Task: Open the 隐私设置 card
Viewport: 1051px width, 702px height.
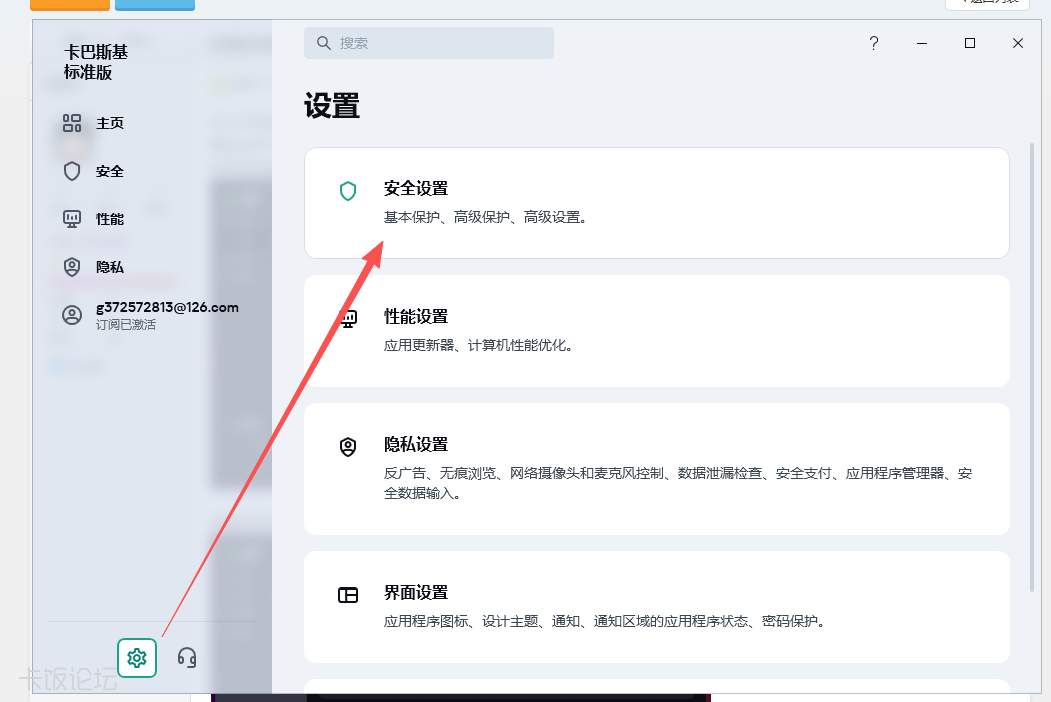Action: [657, 469]
